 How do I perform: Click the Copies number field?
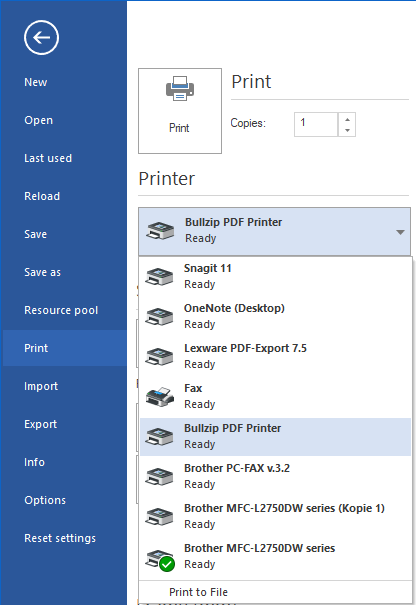[x=316, y=124]
